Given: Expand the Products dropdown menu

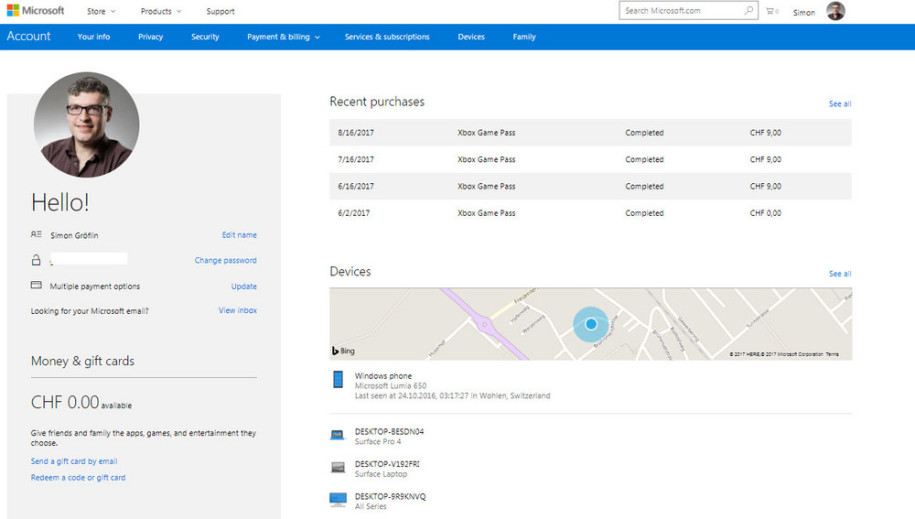Looking at the screenshot, I should coord(160,11).
